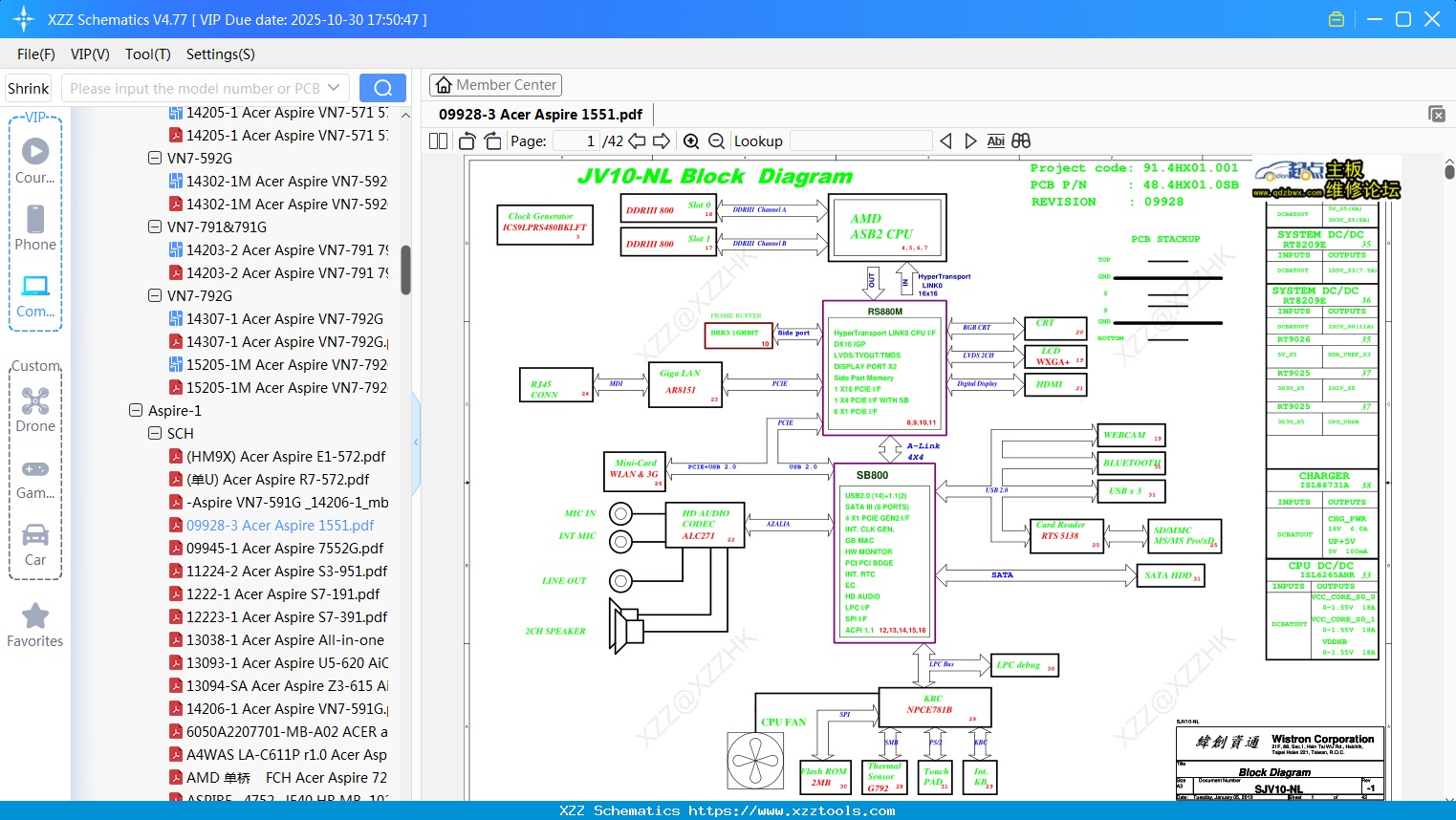Screen dimensions: 1456x820
Task: Close the document via top-right panel icon
Action: coord(1437,114)
